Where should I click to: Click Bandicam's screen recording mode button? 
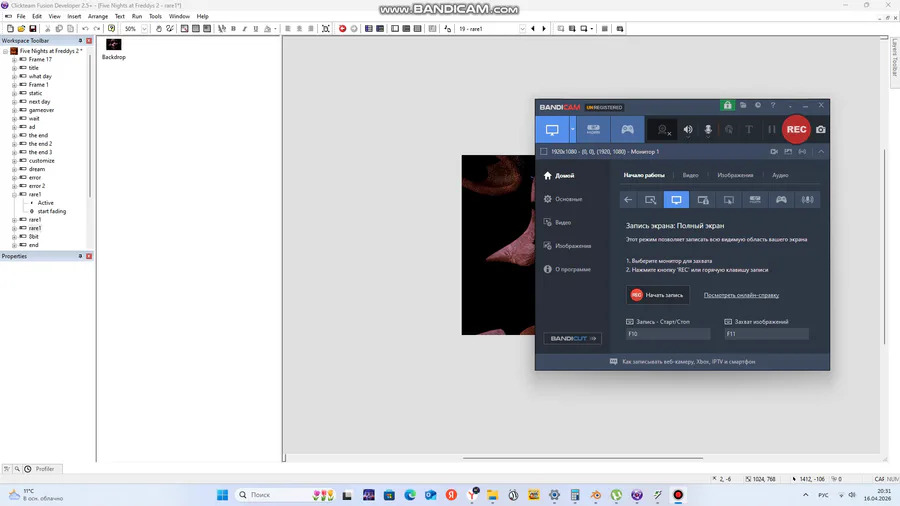pos(552,130)
